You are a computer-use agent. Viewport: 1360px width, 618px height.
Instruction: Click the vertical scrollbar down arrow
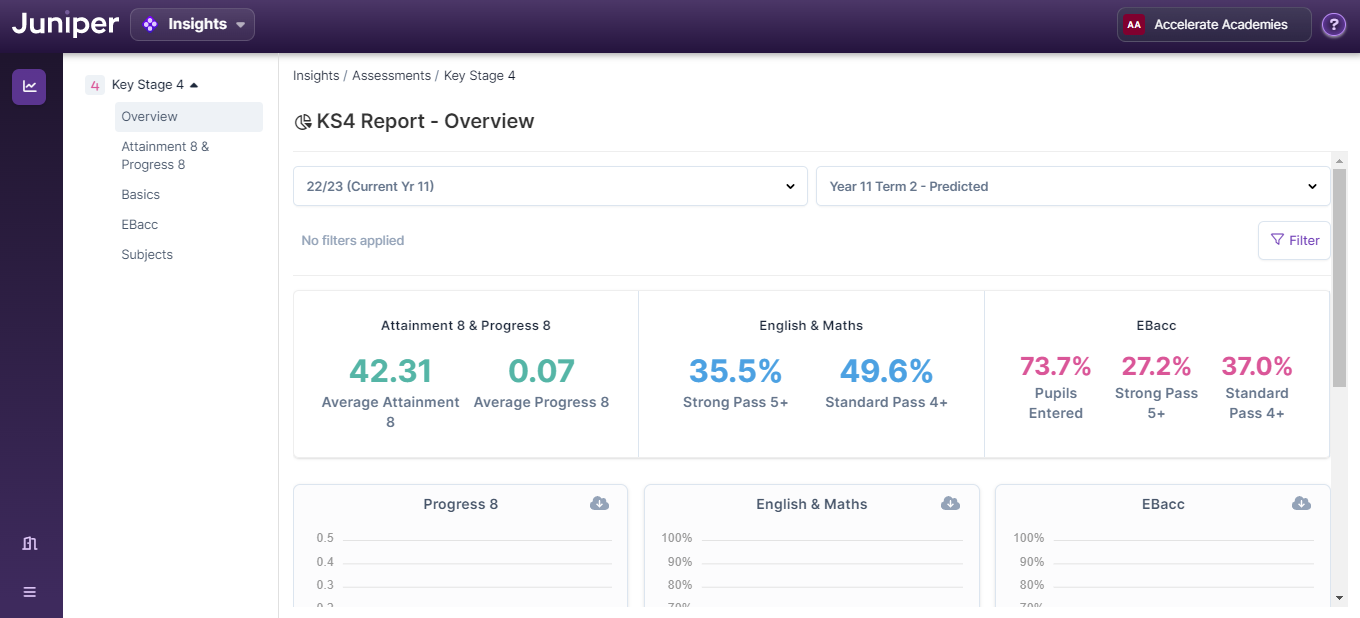click(x=1339, y=597)
